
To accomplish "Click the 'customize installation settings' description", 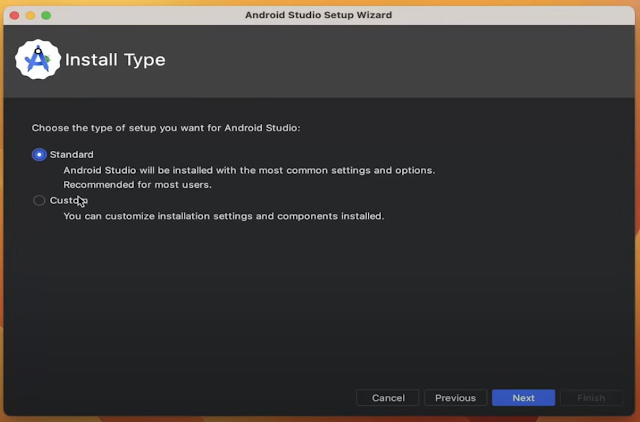I will 223,216.
